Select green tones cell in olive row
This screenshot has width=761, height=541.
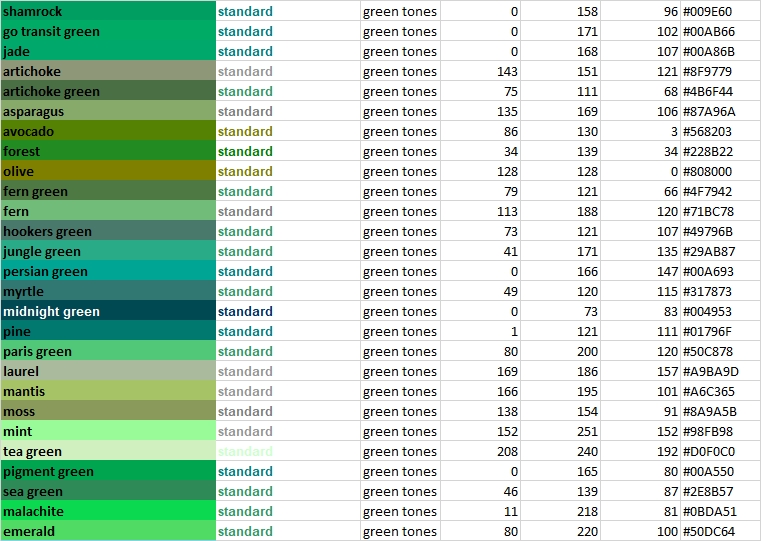tap(400, 171)
